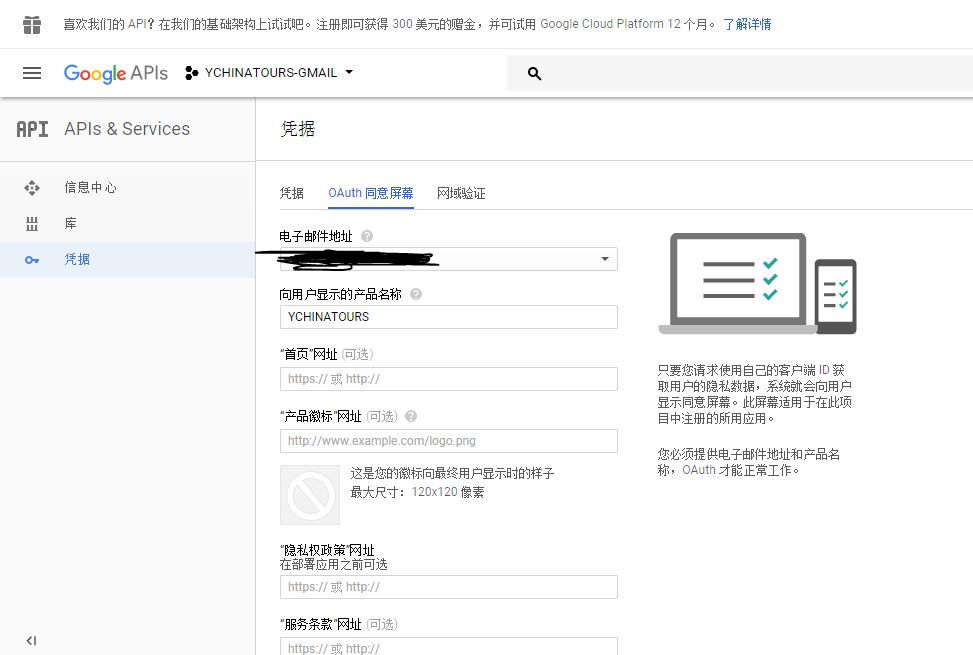Viewport: 973px width, 655px height.
Task: Select 凭据 in the sidebar
Action: (x=127, y=260)
